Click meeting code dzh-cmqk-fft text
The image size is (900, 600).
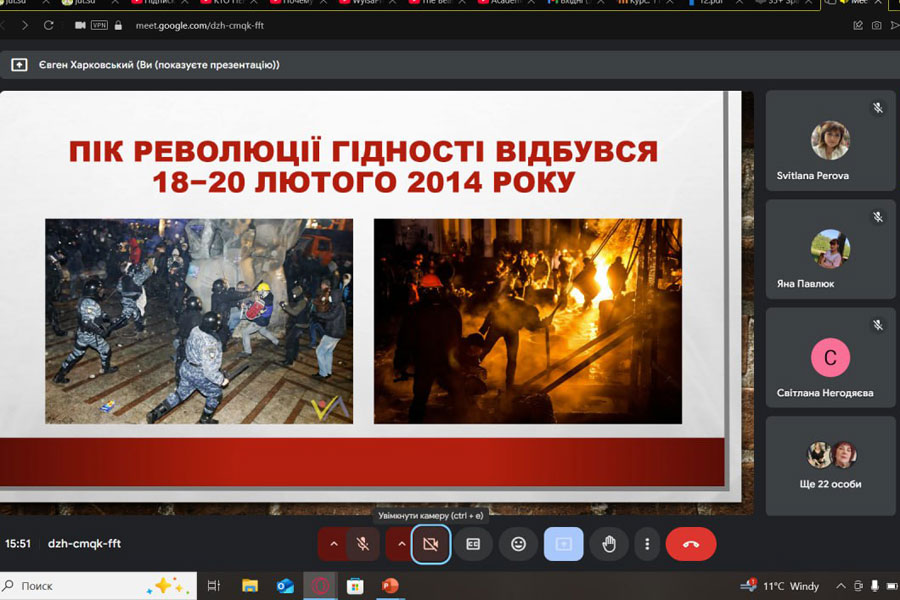click(84, 543)
